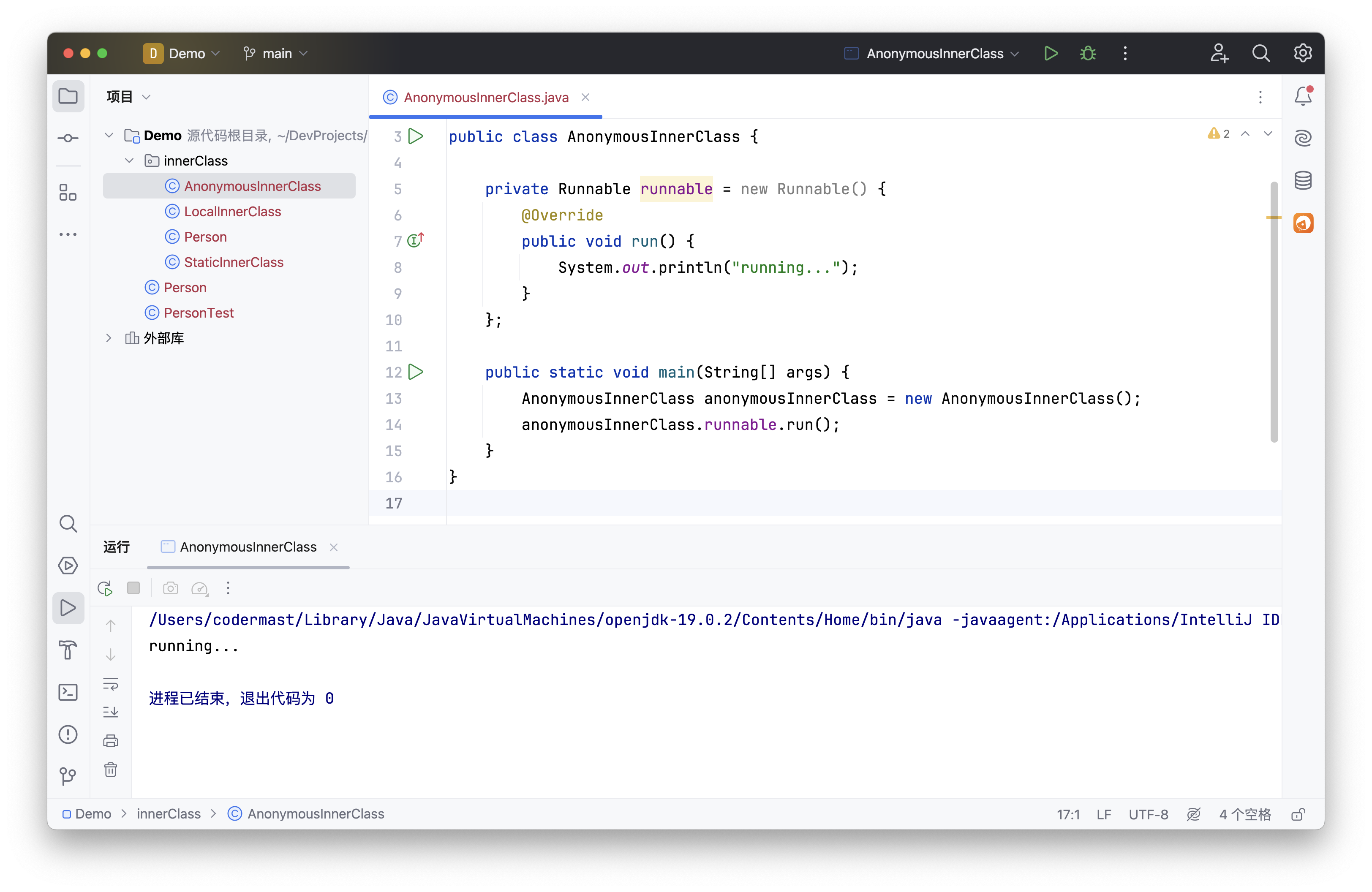Open the orange plugin tool window icon

tap(1303, 223)
